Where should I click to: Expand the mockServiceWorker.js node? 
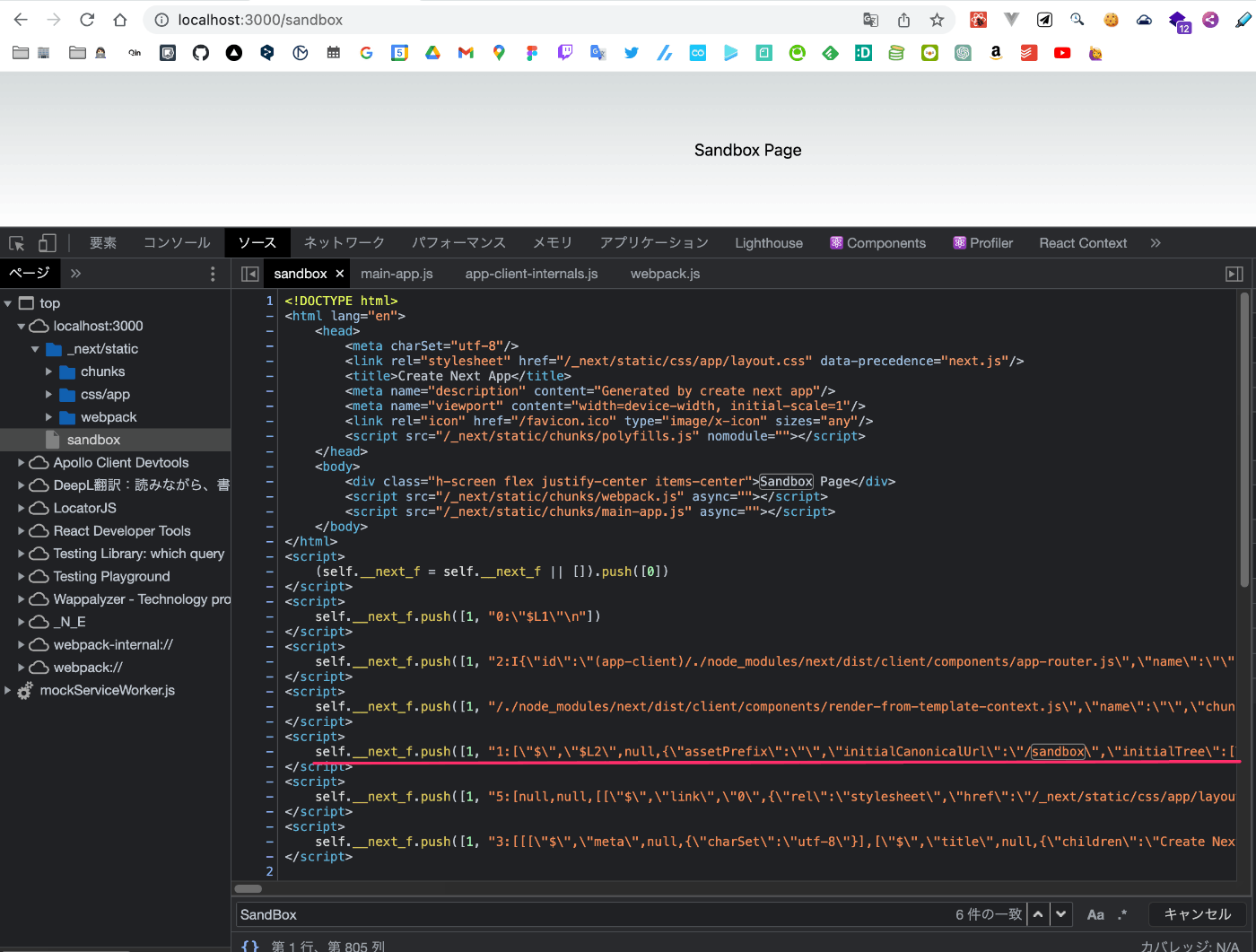pyautogui.click(x=8, y=691)
